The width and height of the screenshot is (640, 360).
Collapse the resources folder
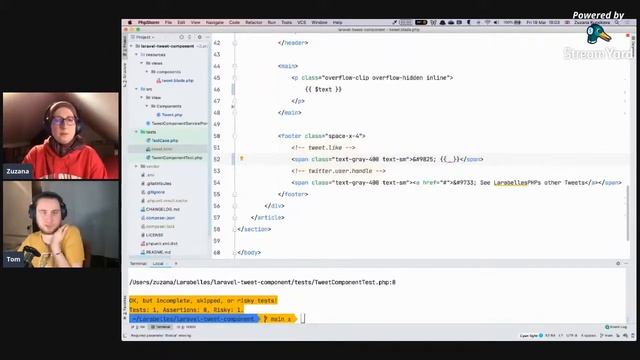click(137, 55)
